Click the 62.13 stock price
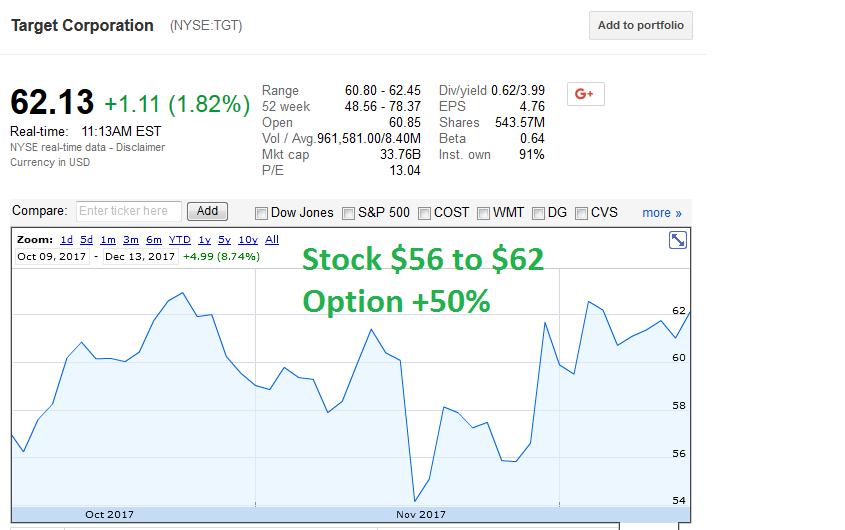This screenshot has height=530, width=845. [x=52, y=102]
